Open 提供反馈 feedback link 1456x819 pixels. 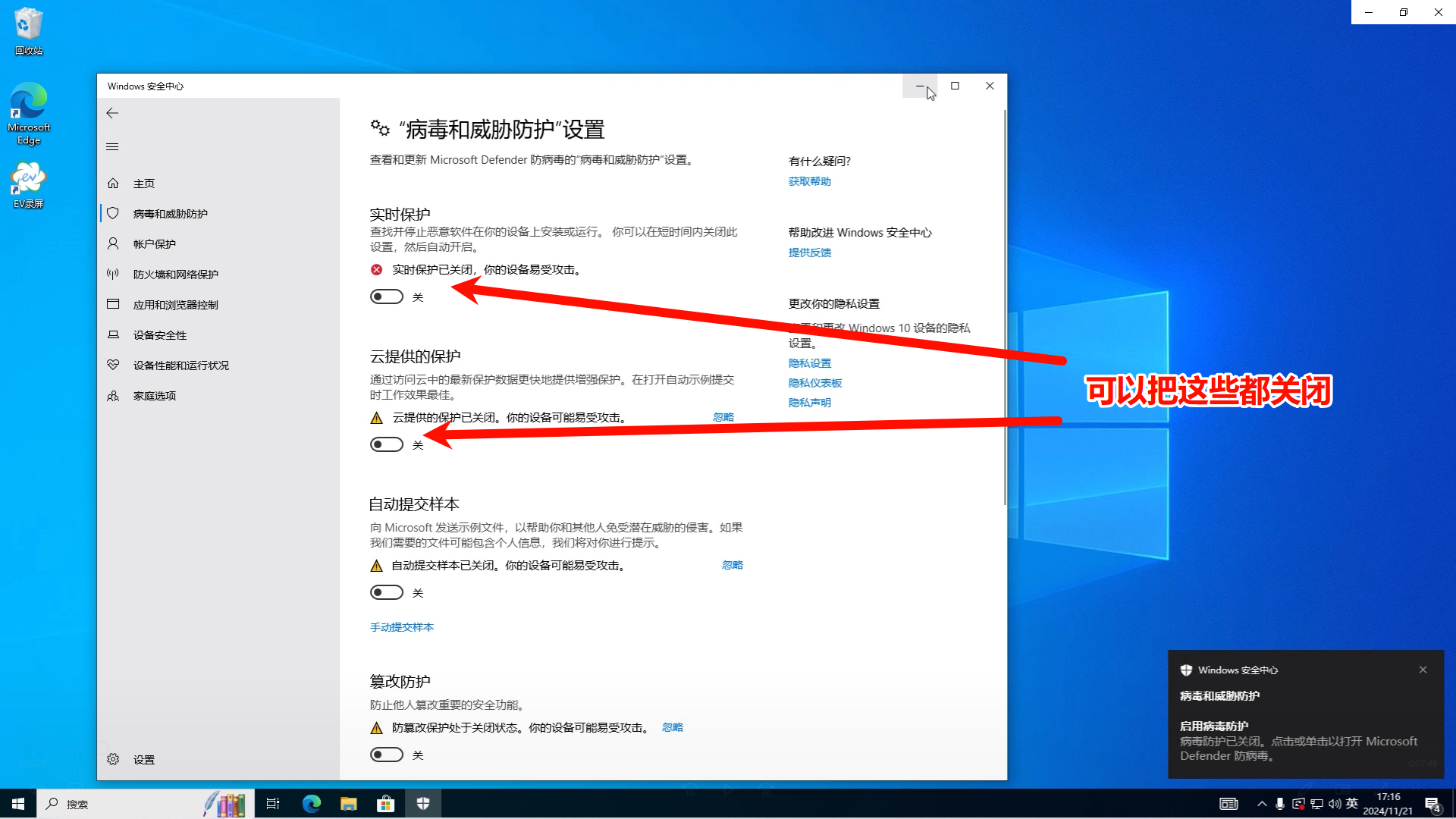[810, 253]
